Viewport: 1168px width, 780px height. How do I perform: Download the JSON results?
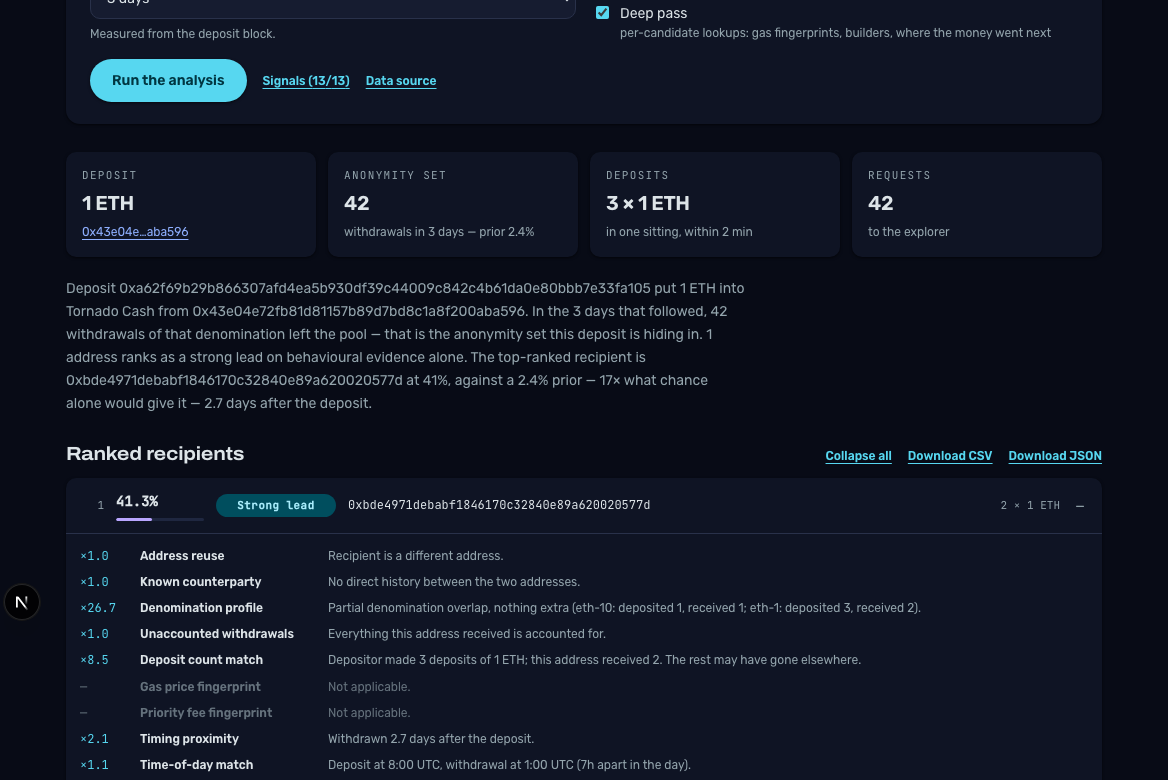tap(1055, 456)
